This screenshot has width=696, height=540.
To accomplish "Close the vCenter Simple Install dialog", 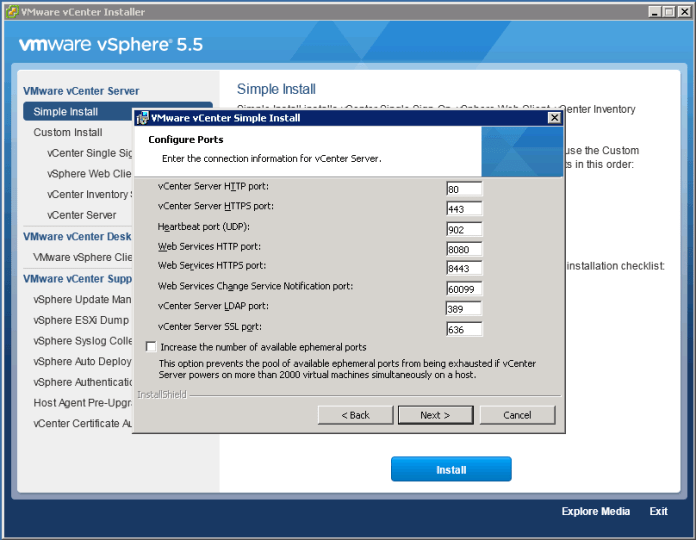I will click(553, 118).
